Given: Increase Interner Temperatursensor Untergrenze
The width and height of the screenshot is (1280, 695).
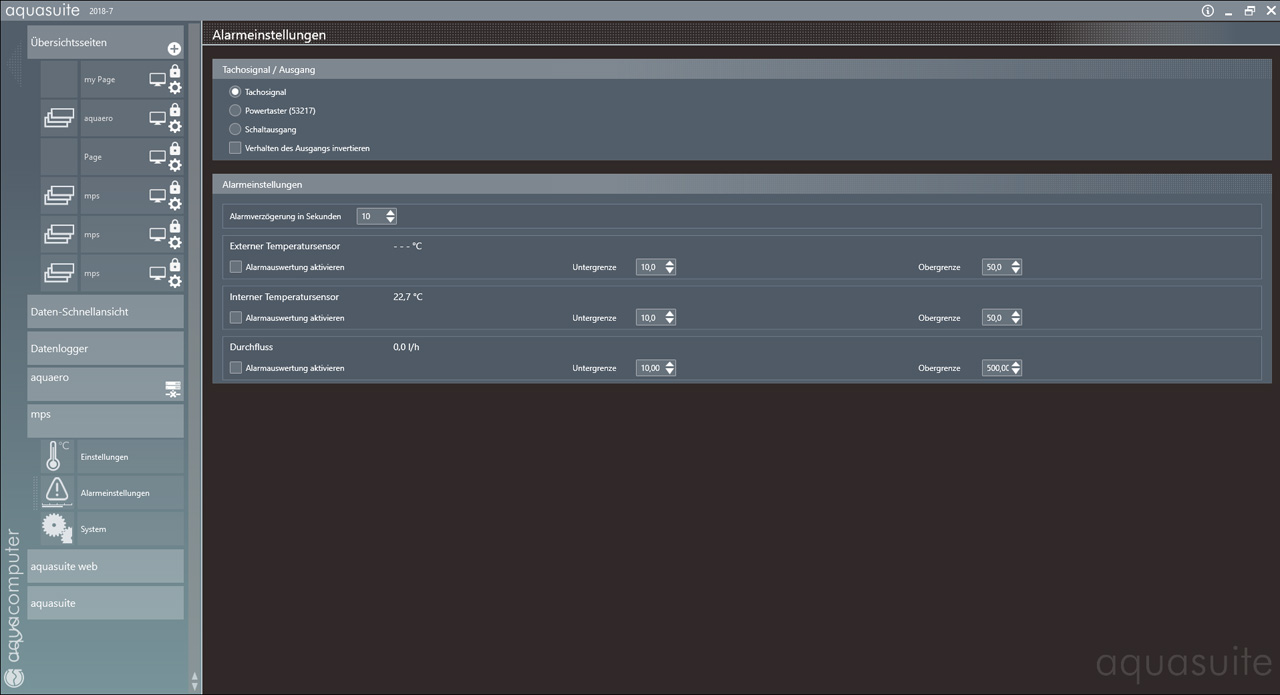Looking at the screenshot, I should click(x=670, y=314).
